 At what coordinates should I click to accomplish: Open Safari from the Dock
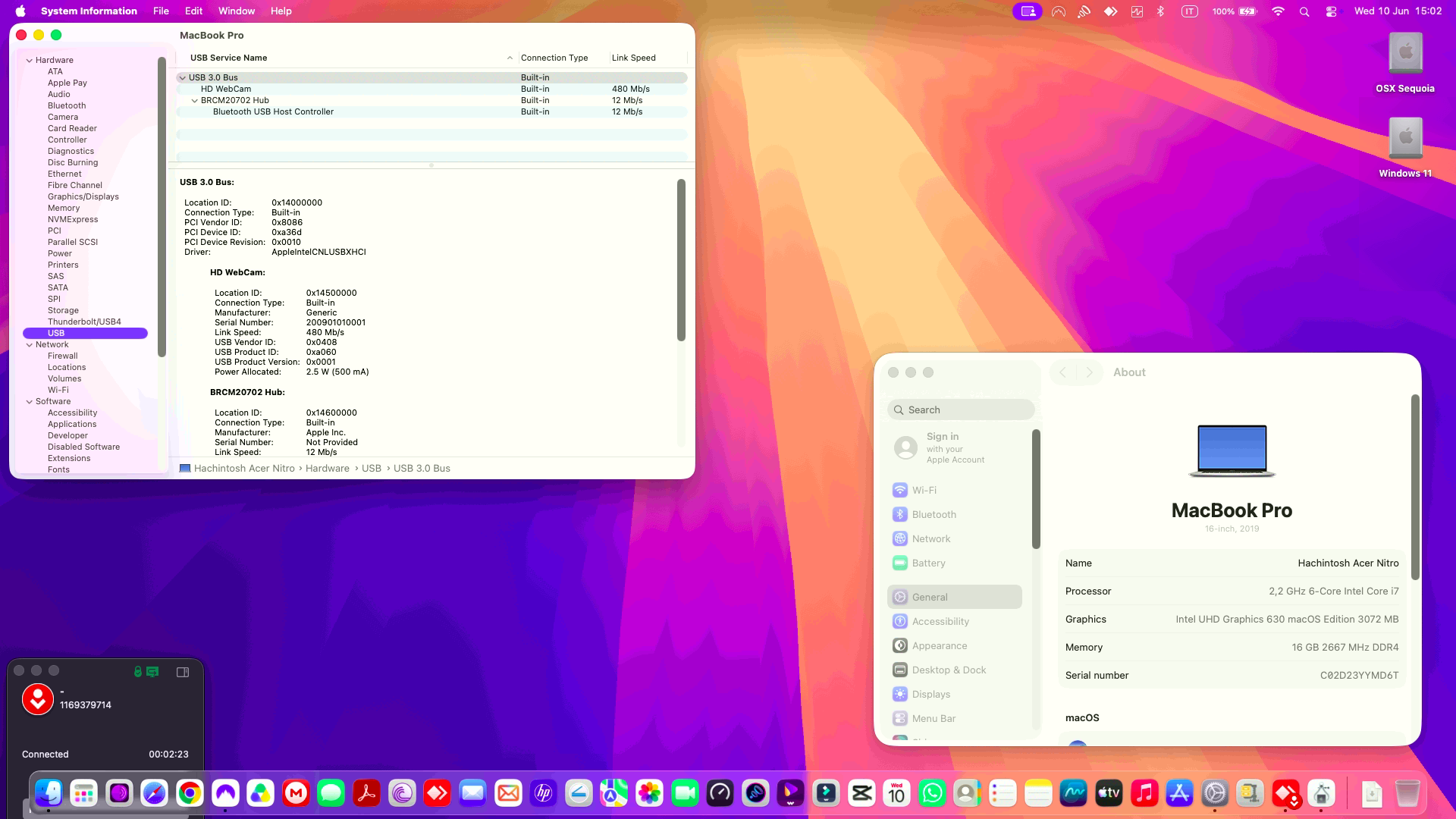155,793
